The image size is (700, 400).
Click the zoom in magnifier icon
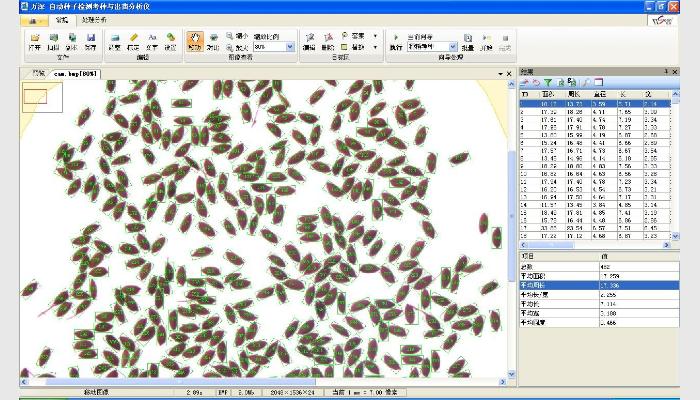tap(230, 46)
